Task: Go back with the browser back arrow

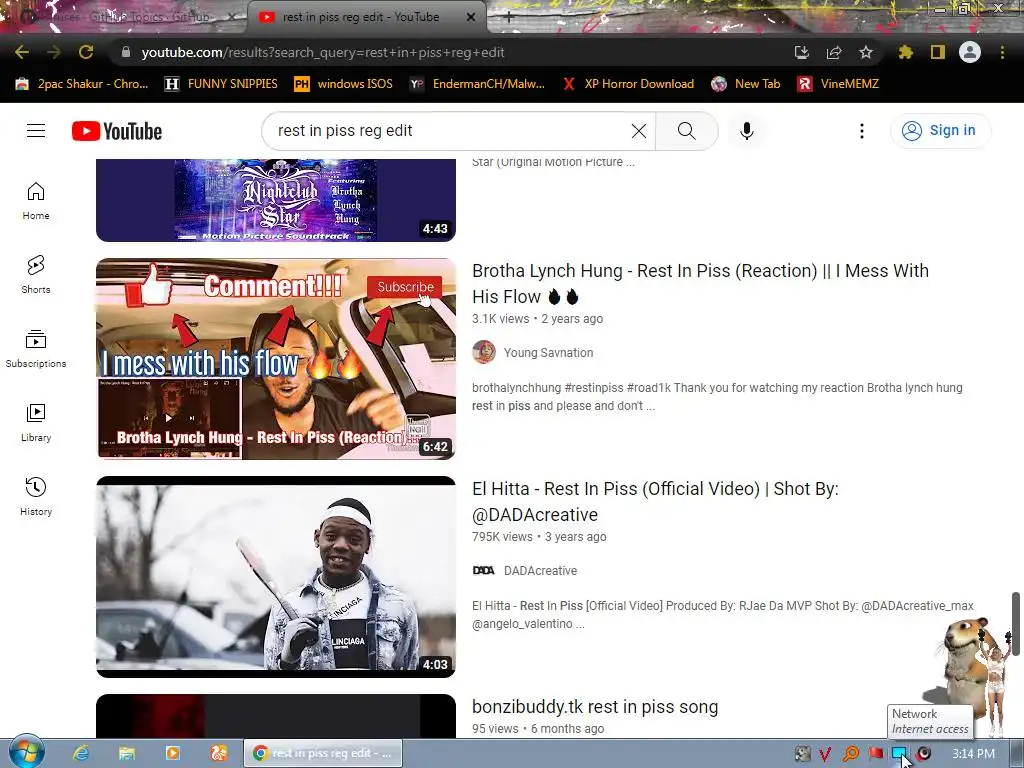Action: click(x=22, y=52)
